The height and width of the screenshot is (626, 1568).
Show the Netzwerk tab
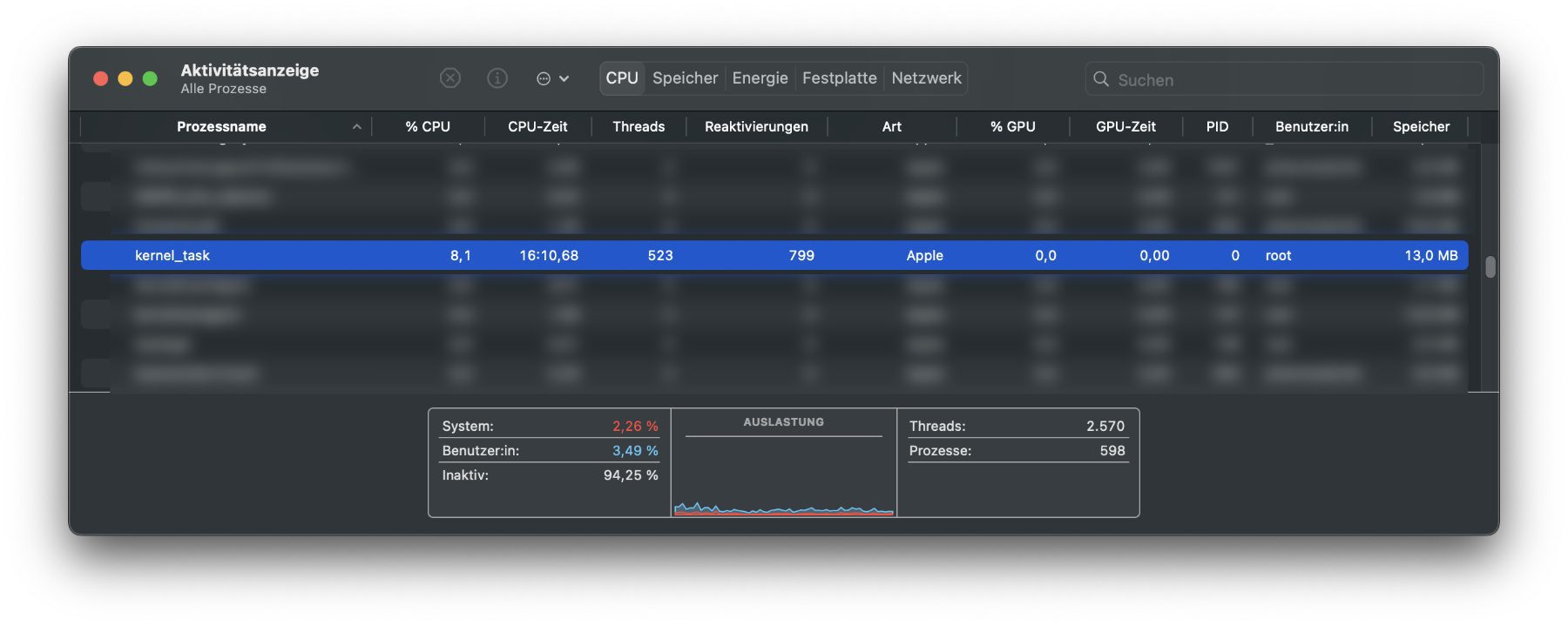[x=926, y=78]
